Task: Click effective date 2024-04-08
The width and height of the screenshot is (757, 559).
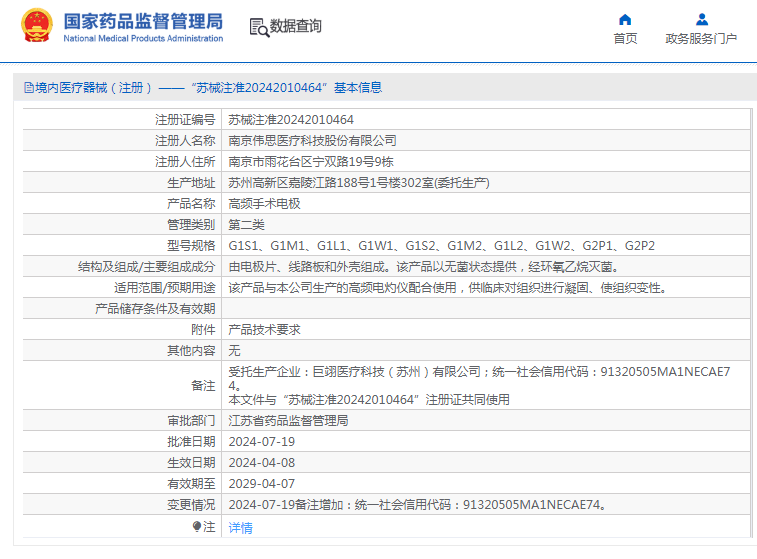Action: click(x=262, y=462)
